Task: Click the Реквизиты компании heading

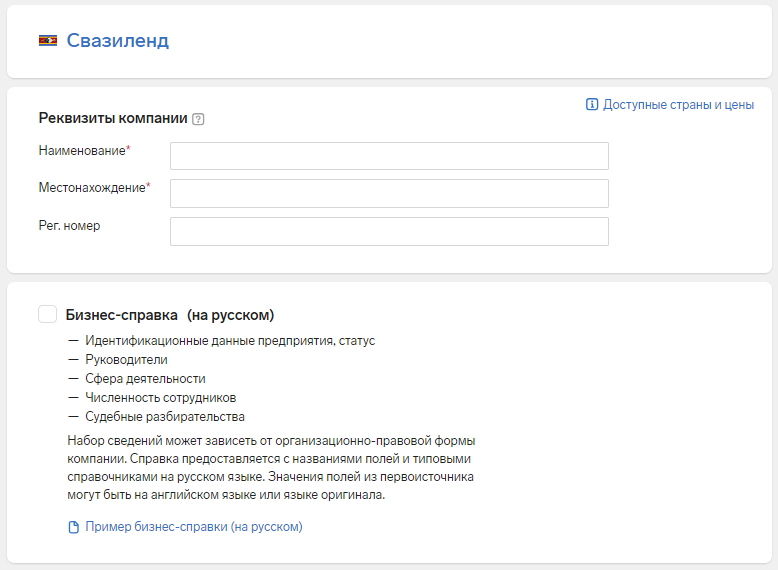Action: [113, 118]
